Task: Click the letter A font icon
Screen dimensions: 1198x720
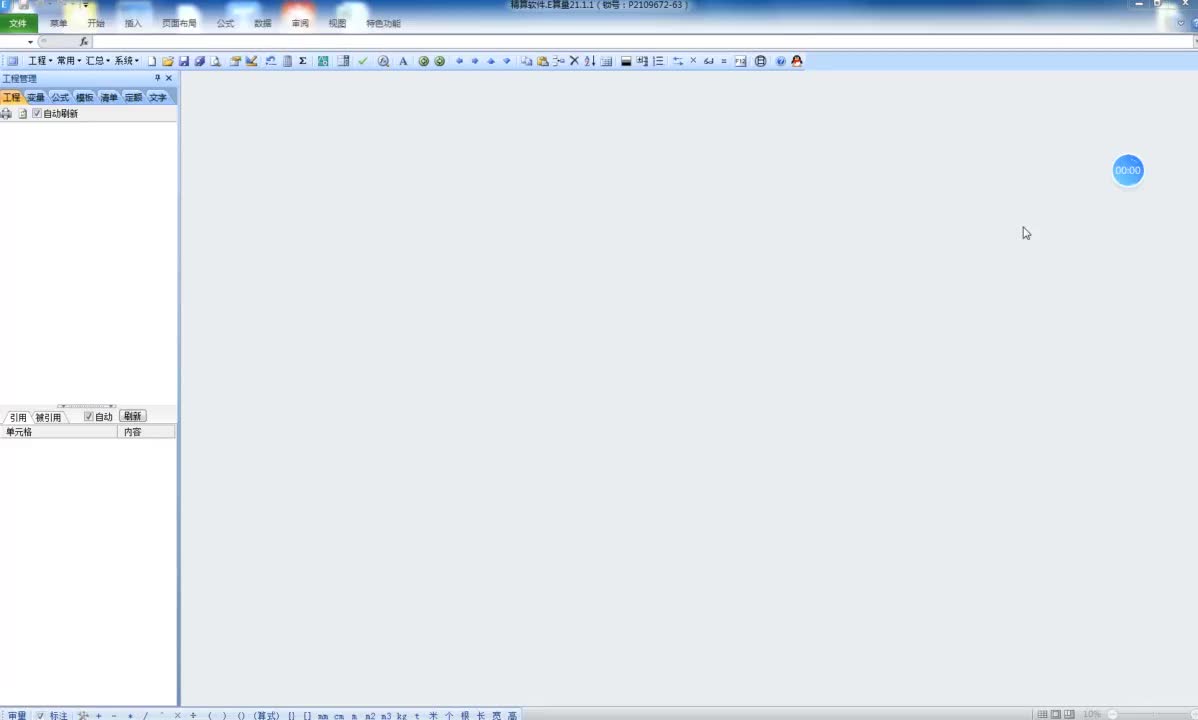Action: pos(403,61)
